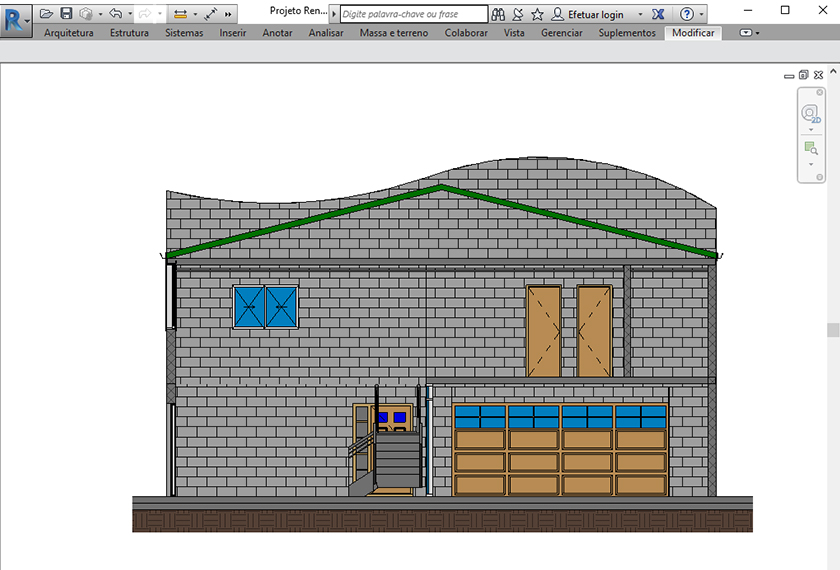Open the Favorites star icon
Image resolution: width=840 pixels, height=570 pixels.
537,15
